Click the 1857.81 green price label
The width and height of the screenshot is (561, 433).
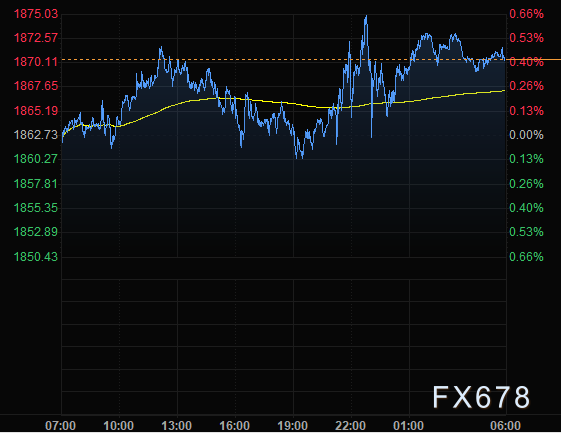(x=36, y=184)
